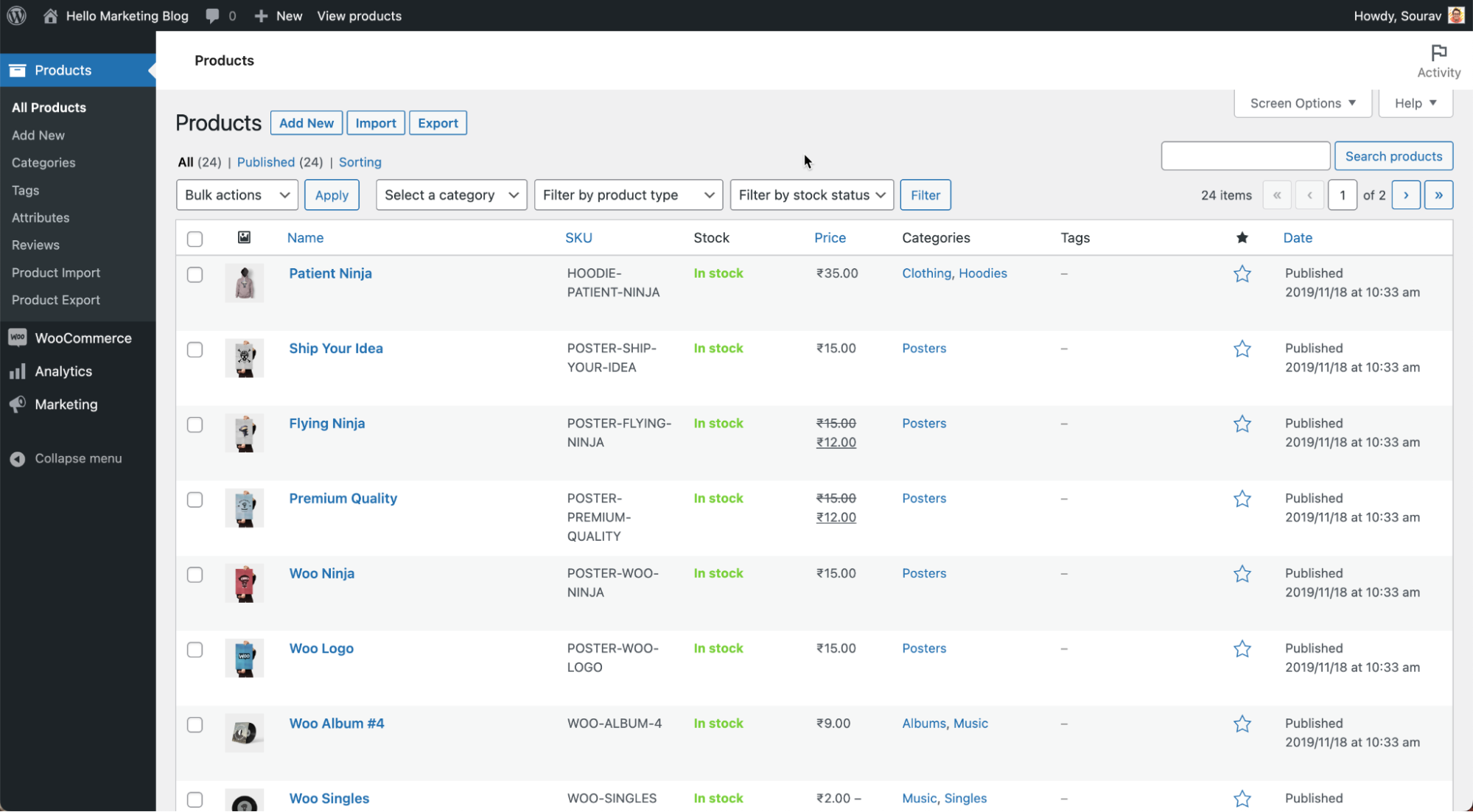Toggle checkbox for Flying Ninja product

(x=196, y=424)
